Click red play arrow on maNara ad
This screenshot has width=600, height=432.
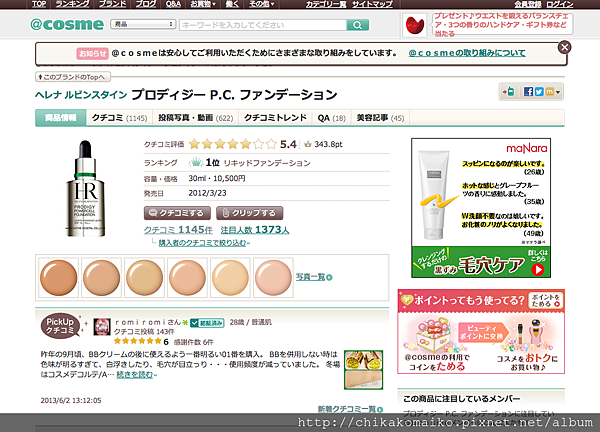(538, 270)
